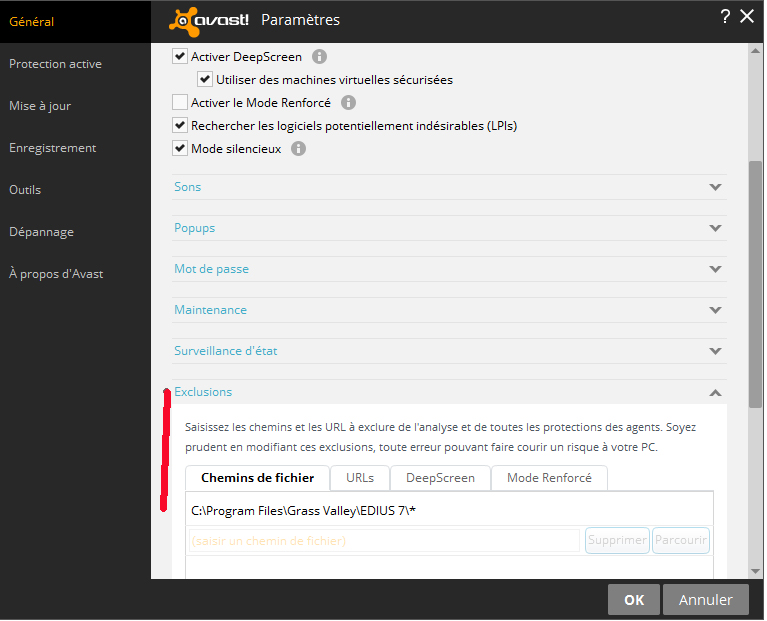The width and height of the screenshot is (767, 621).
Task: Toggle Rechercher les logiciels potentiellement indésirables
Action: 180,125
